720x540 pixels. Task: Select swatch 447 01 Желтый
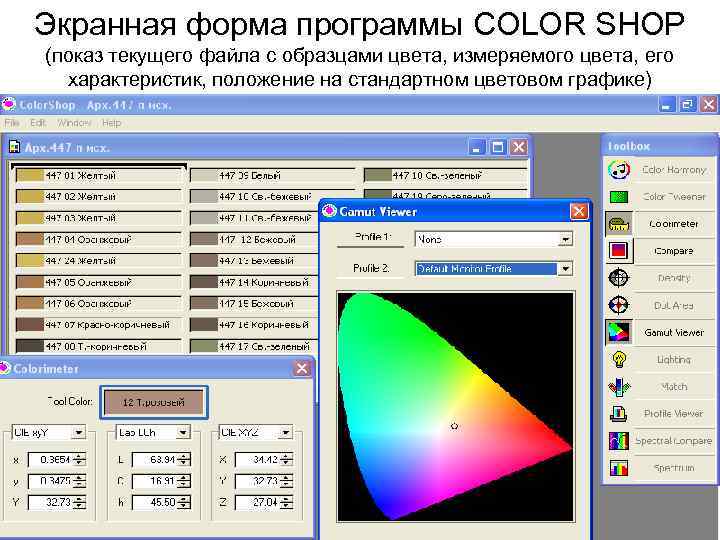pos(99,175)
